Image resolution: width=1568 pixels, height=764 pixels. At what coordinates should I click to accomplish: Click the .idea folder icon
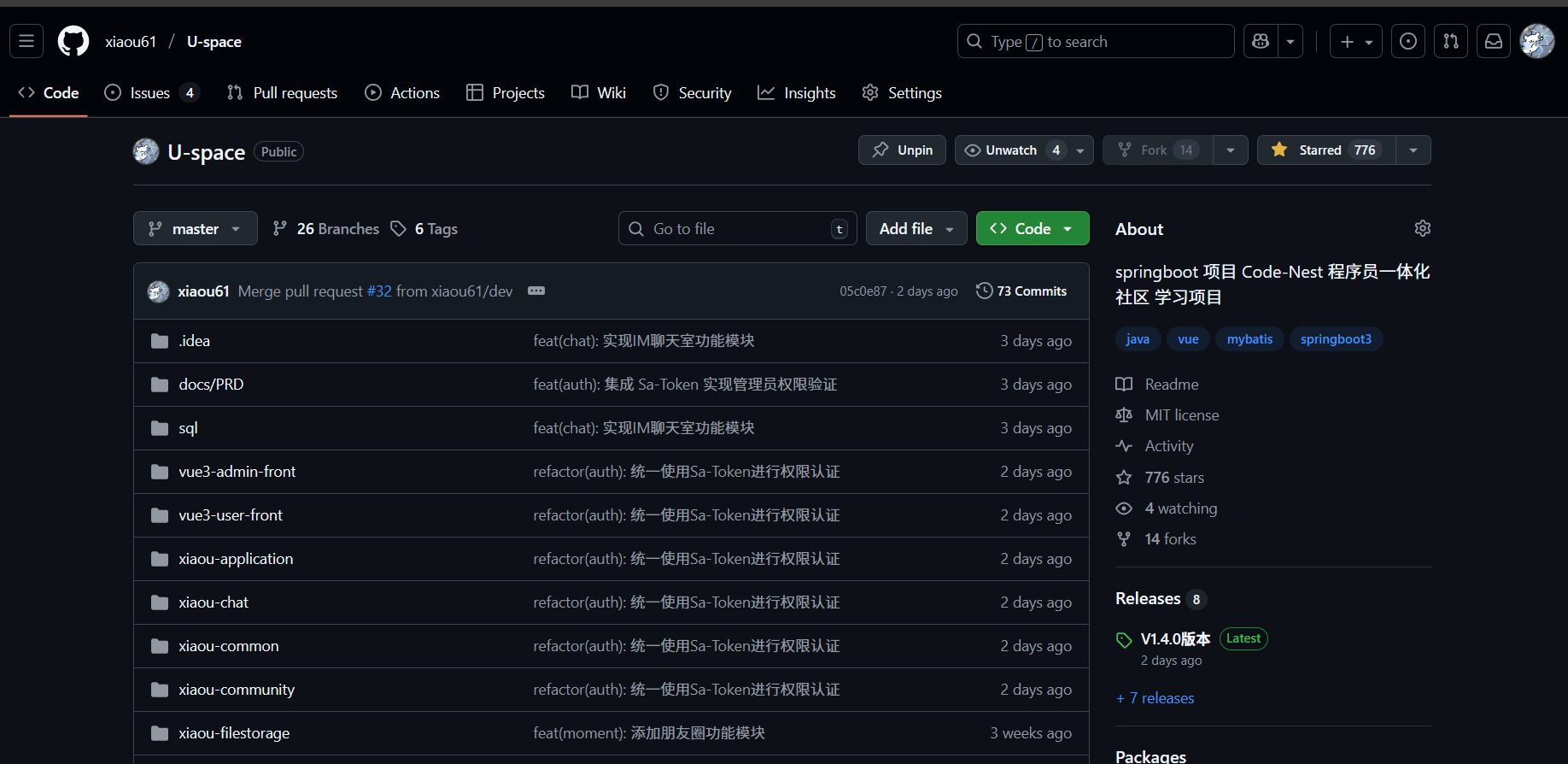(x=160, y=341)
